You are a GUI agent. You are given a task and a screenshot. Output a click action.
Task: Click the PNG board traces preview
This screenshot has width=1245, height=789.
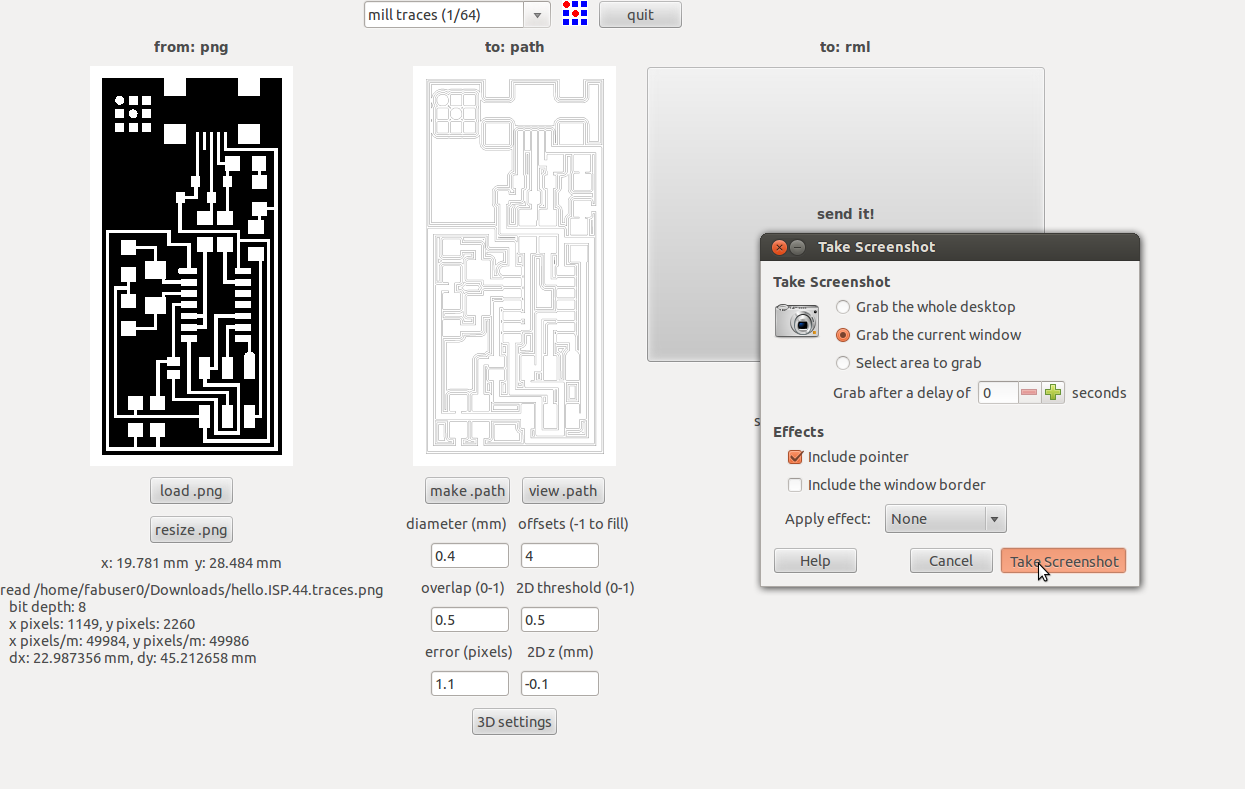tap(191, 266)
